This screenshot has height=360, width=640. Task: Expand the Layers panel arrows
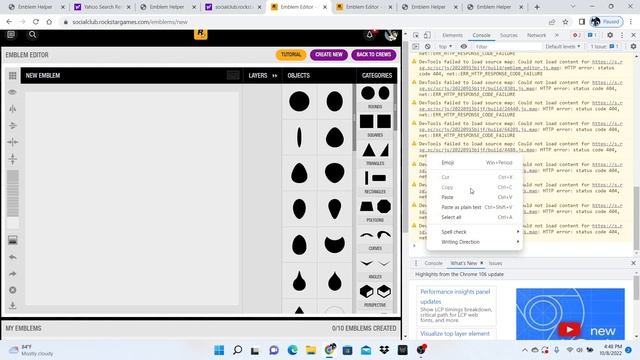click(x=275, y=76)
